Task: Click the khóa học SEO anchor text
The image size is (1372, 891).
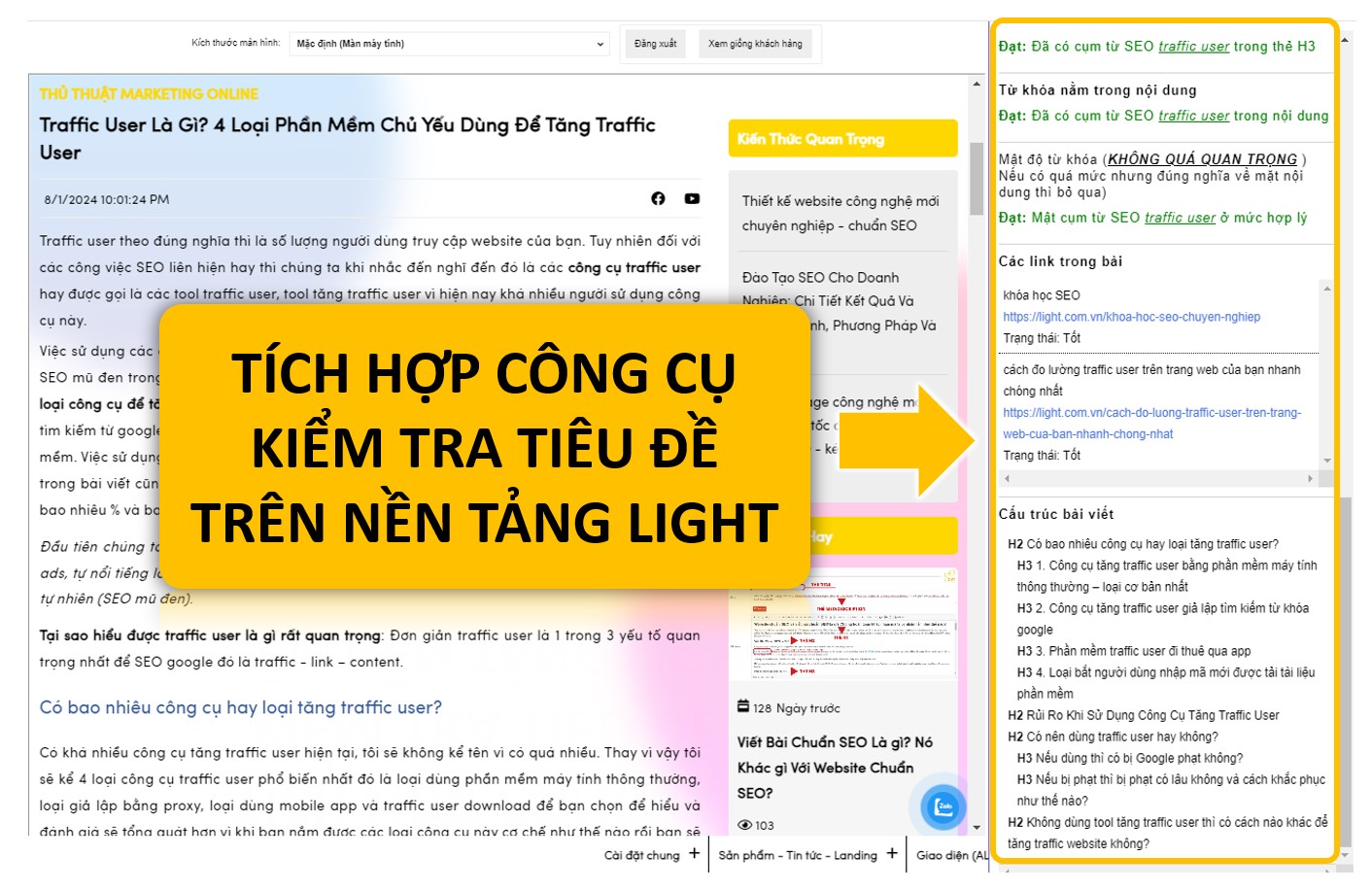Action: click(x=1042, y=295)
